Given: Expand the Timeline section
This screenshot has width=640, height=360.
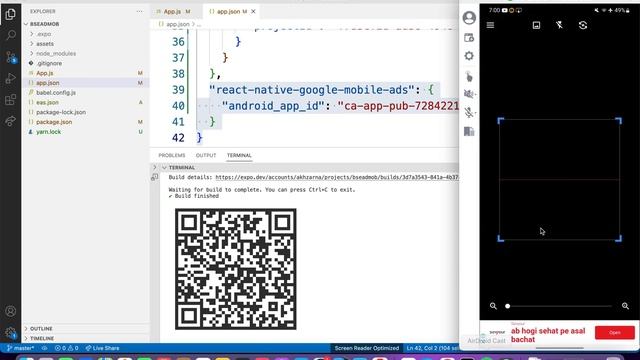Looking at the screenshot, I should click(x=42, y=338).
